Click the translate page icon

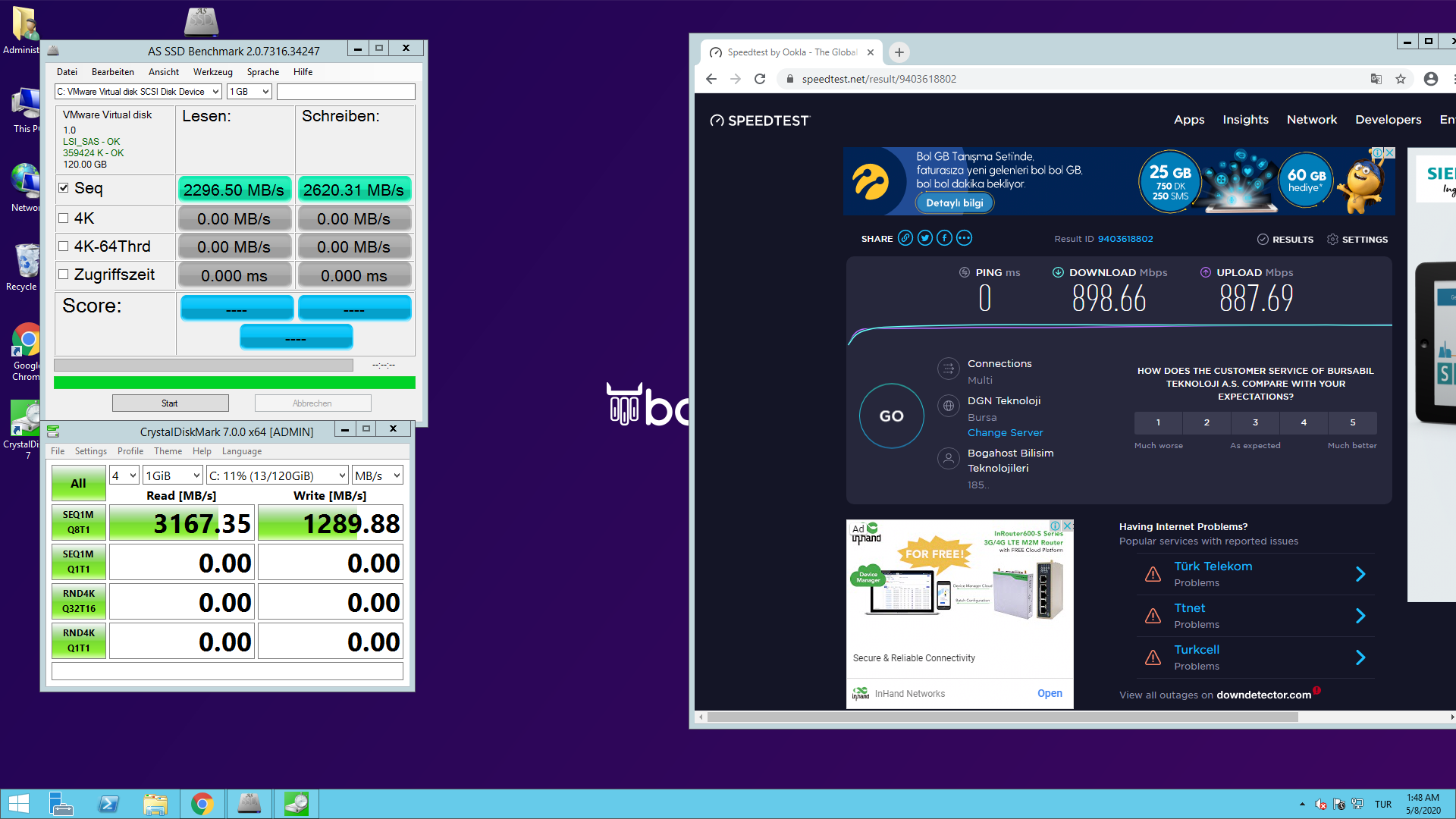(x=1376, y=79)
